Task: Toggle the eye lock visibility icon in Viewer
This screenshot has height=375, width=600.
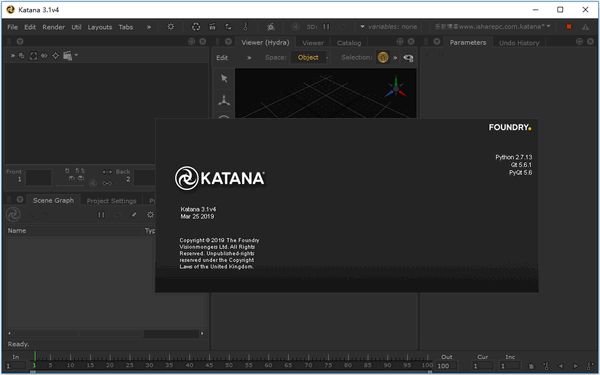Action: click(x=408, y=58)
